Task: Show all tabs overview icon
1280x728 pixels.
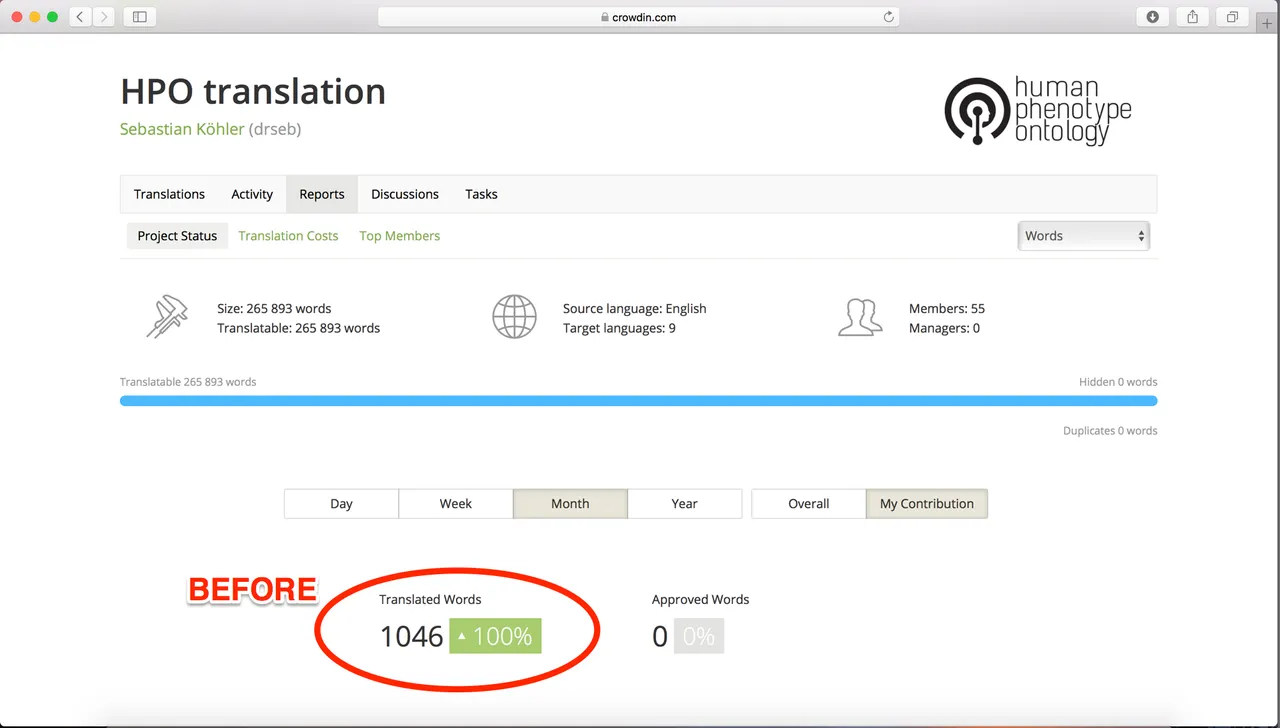Action: [1232, 17]
